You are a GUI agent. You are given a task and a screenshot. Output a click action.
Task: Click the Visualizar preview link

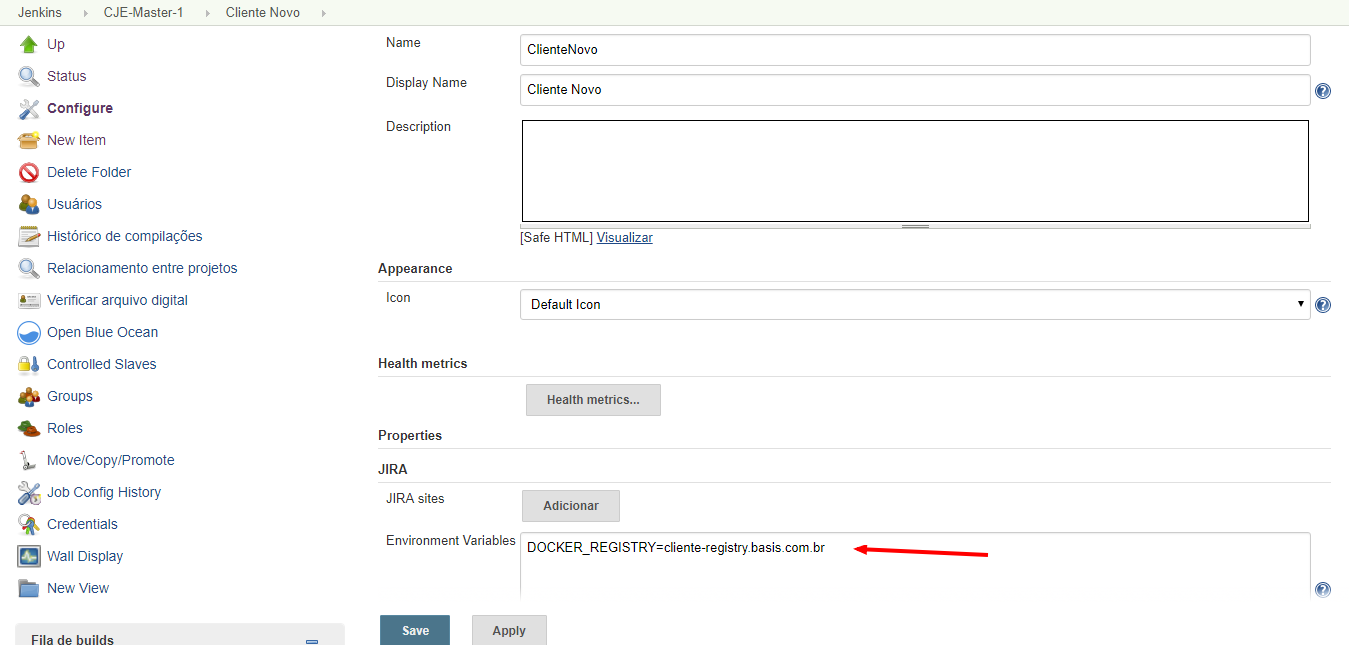624,238
